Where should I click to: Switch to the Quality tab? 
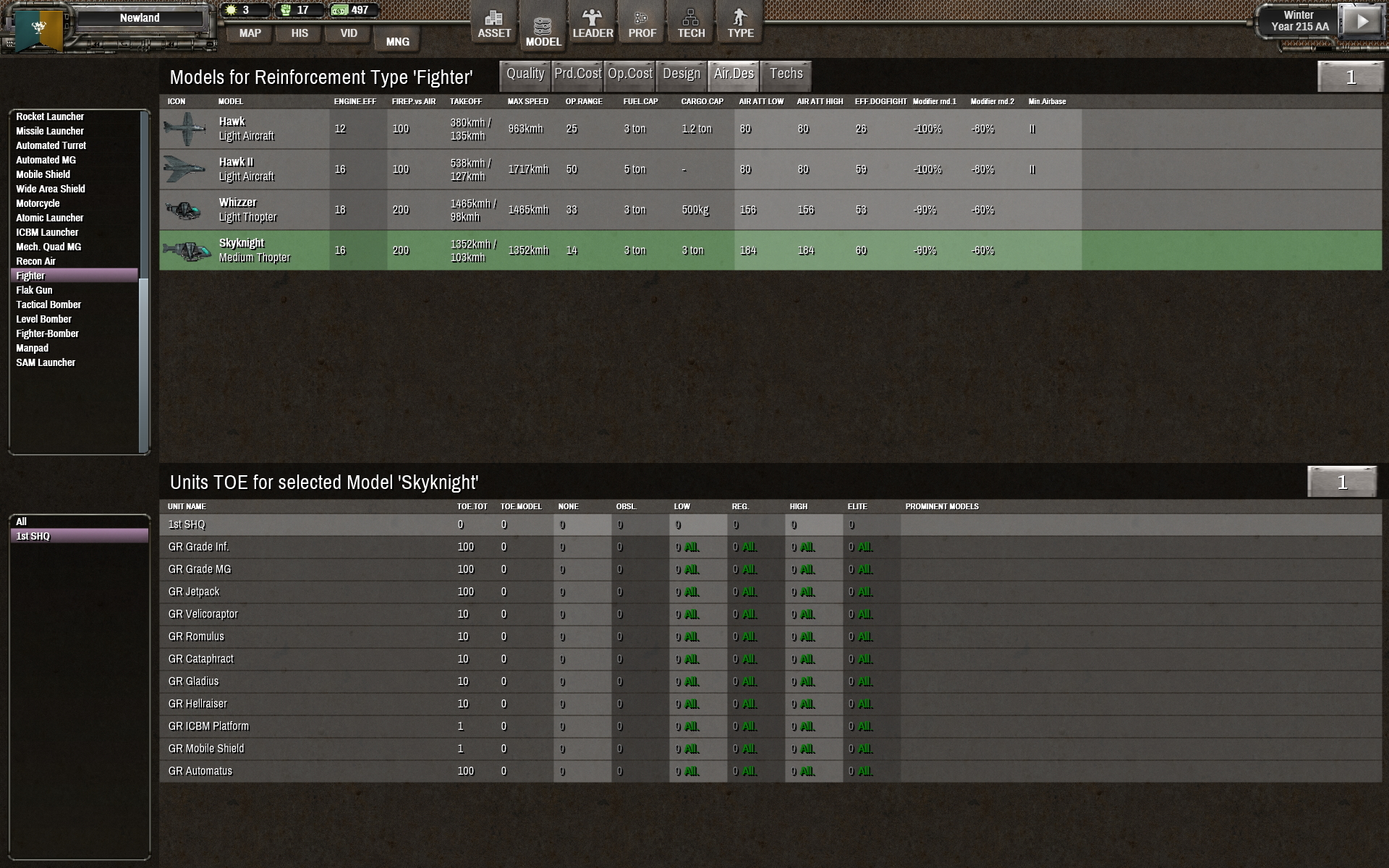point(524,74)
